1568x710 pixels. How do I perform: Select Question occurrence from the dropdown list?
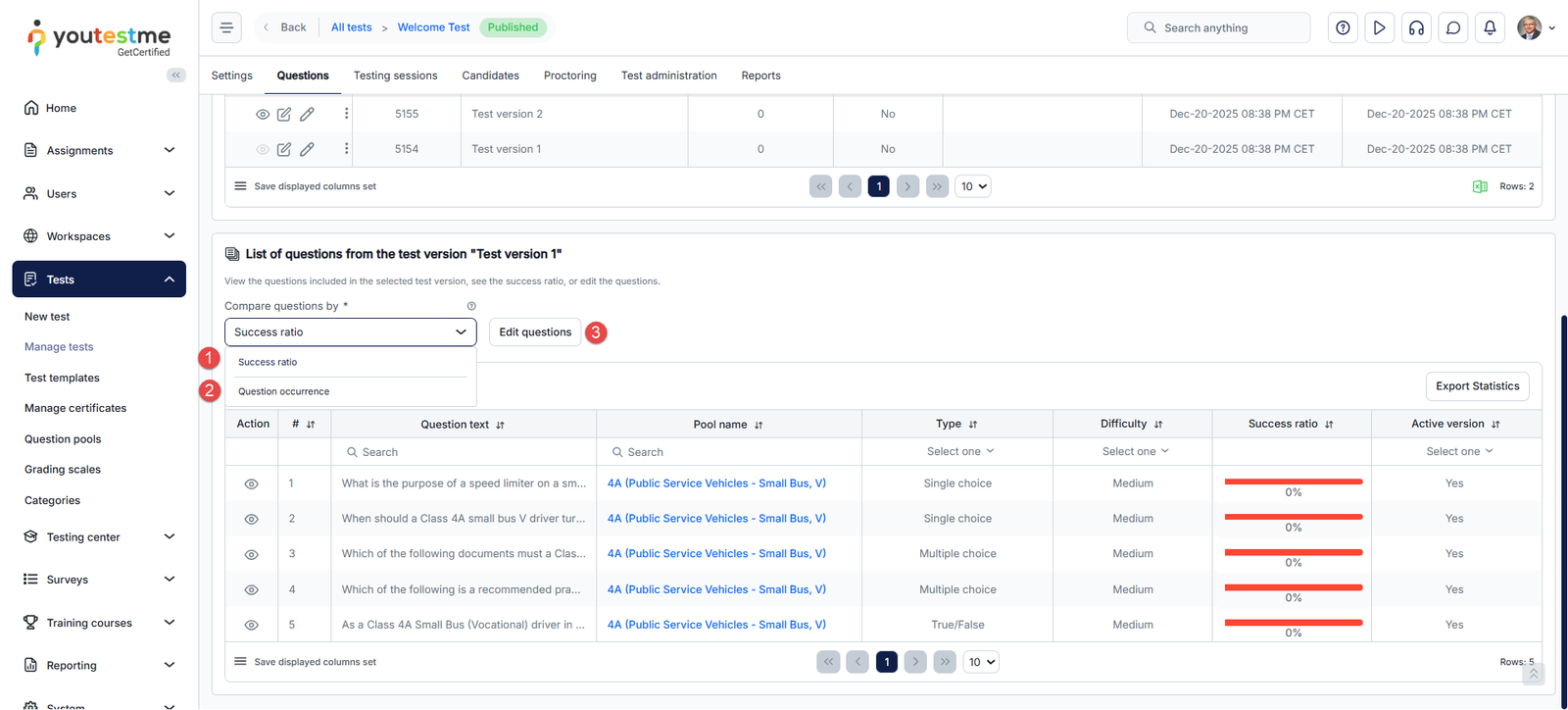point(284,391)
